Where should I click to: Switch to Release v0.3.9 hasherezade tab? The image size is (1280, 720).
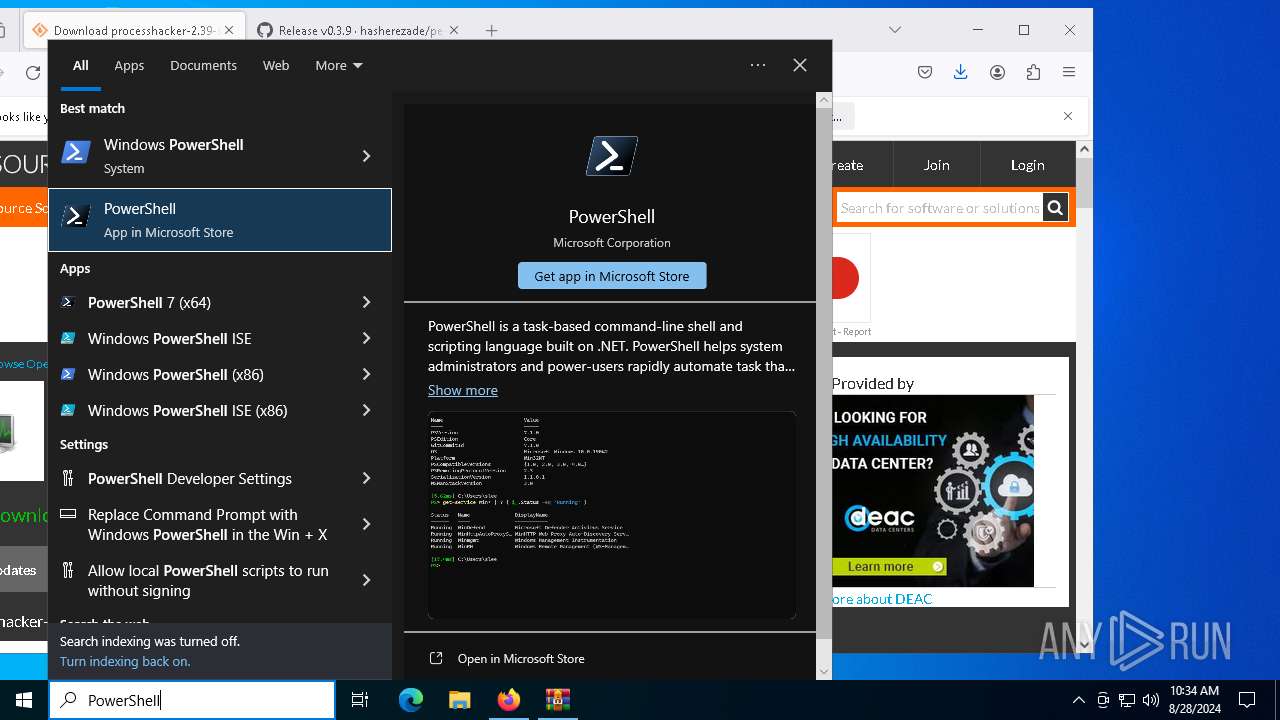click(x=348, y=30)
